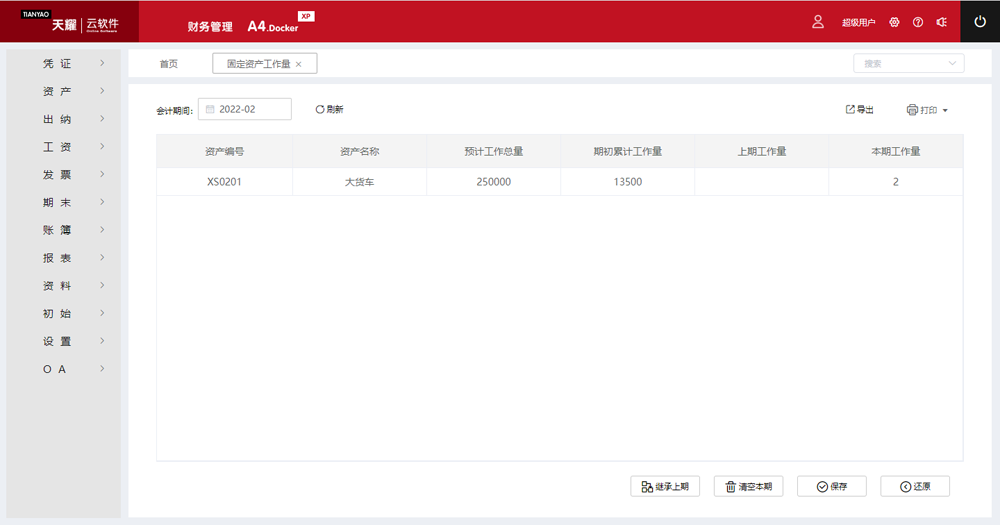Click the 还原 restore button
Screen dimensions: 1000x525
point(915,486)
